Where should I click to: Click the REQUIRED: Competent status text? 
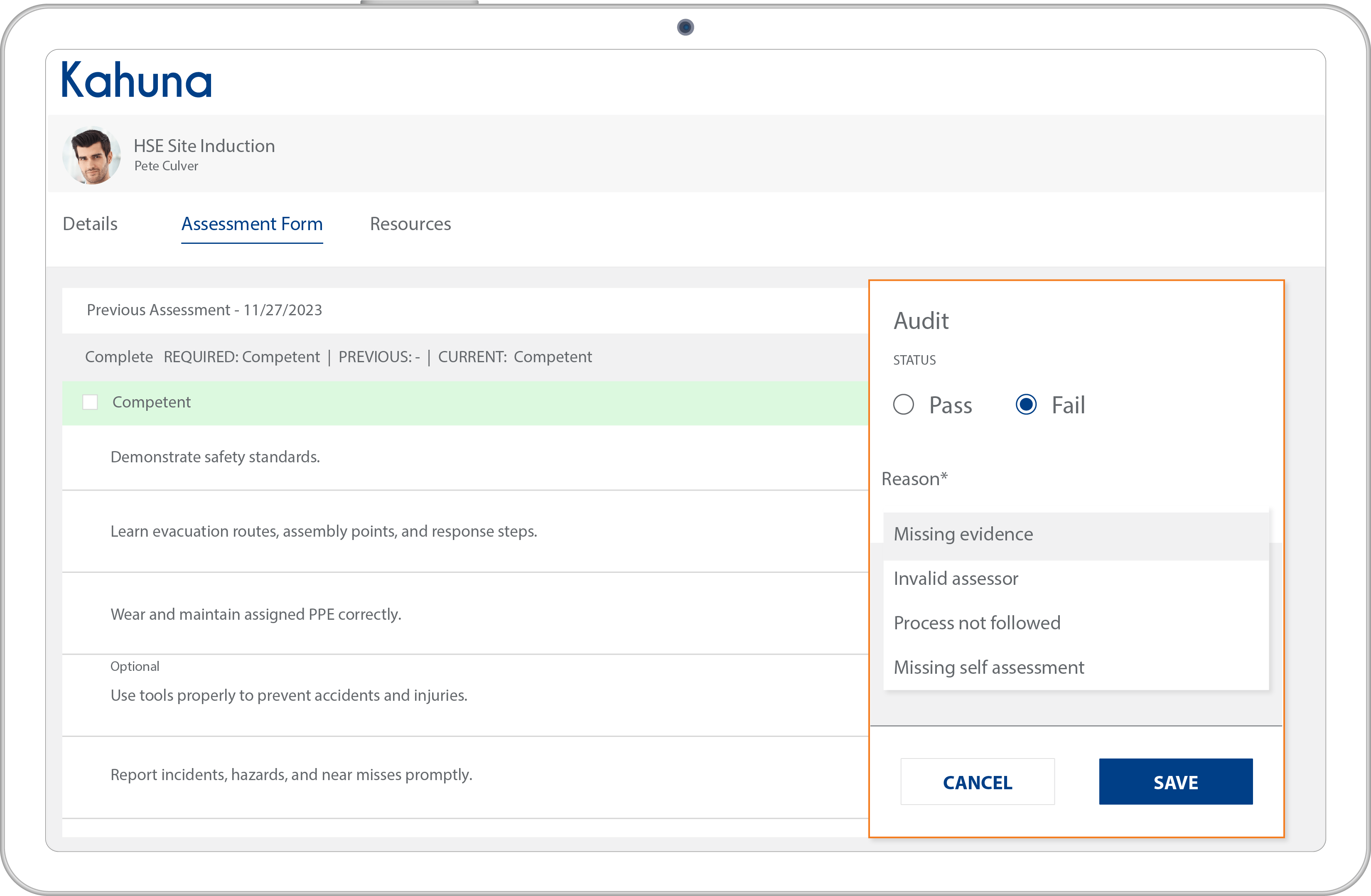tap(241, 357)
